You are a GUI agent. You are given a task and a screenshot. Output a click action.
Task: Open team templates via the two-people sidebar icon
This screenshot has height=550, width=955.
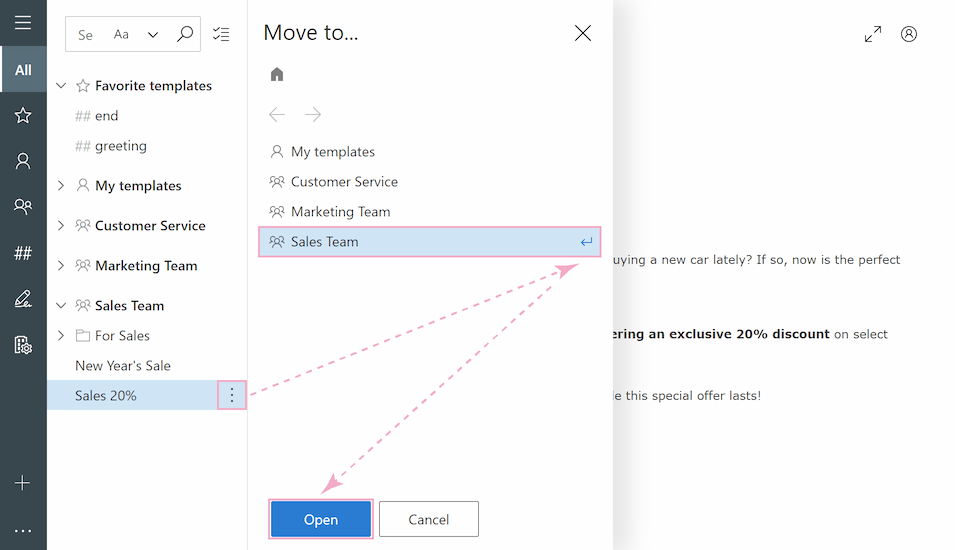[x=23, y=206]
